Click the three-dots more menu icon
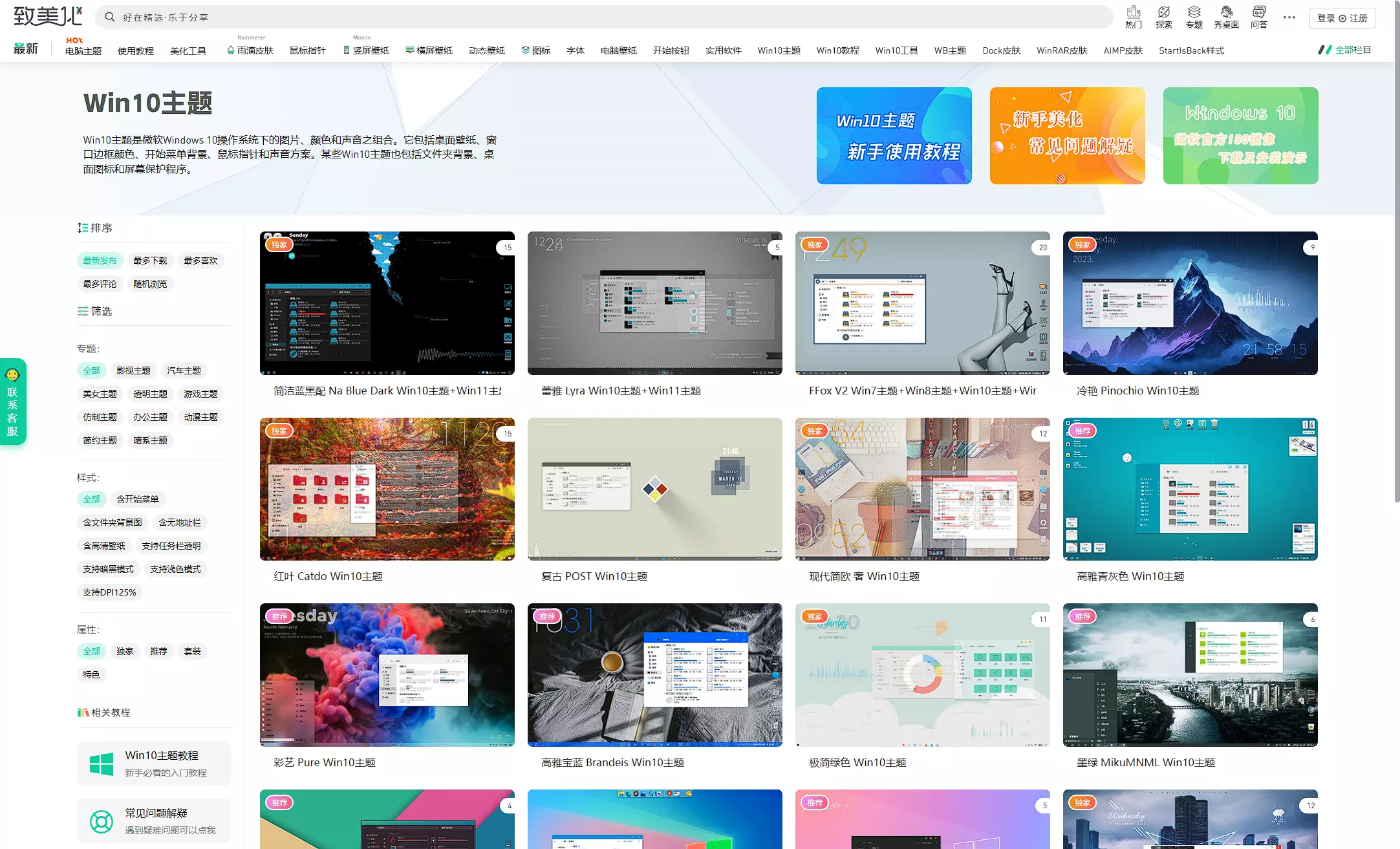This screenshot has height=849, width=1400. [x=1289, y=17]
